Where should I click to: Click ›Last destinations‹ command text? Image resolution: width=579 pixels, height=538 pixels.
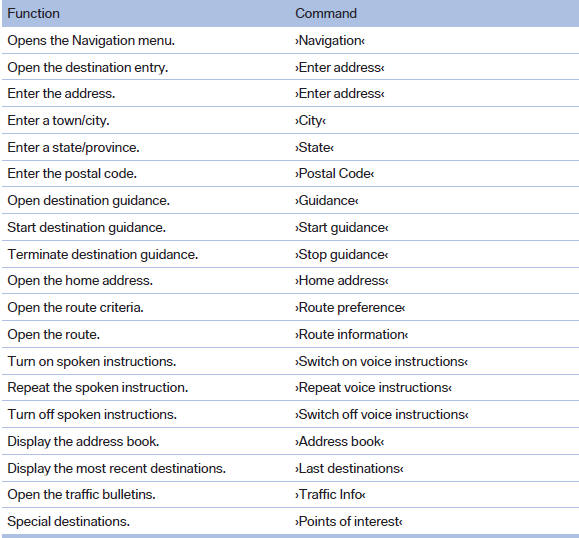coord(349,469)
